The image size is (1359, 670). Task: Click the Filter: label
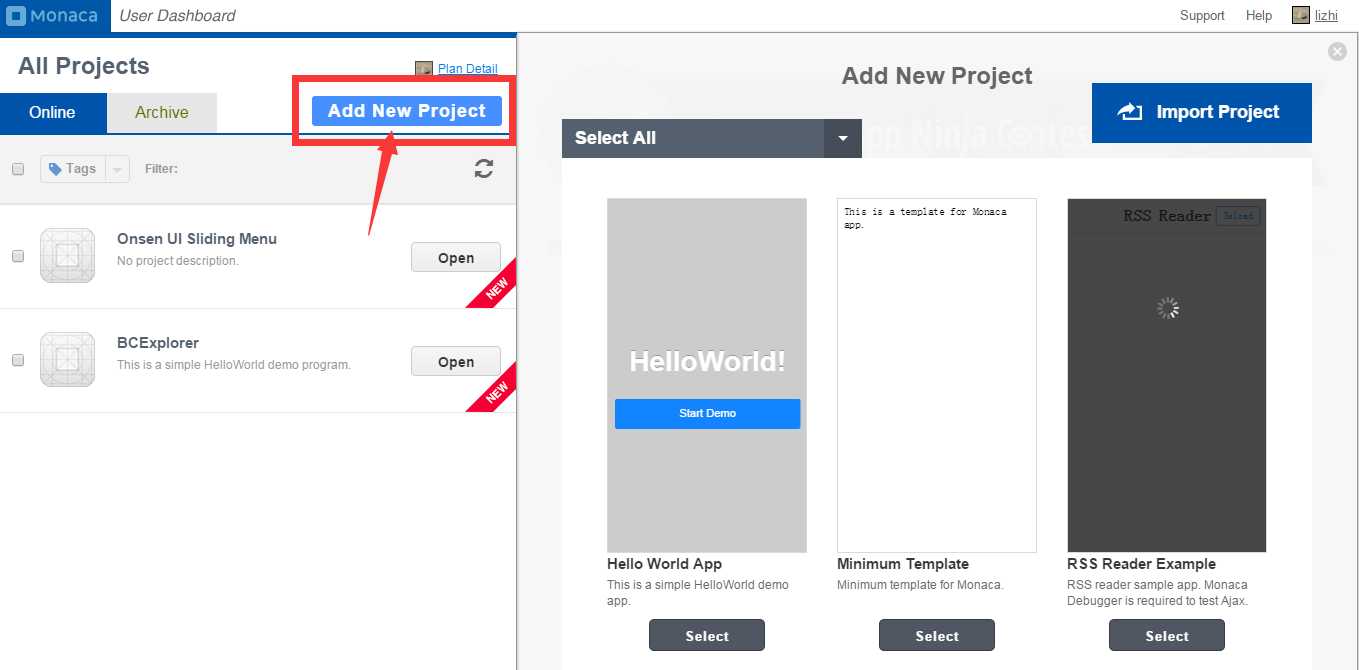(161, 169)
